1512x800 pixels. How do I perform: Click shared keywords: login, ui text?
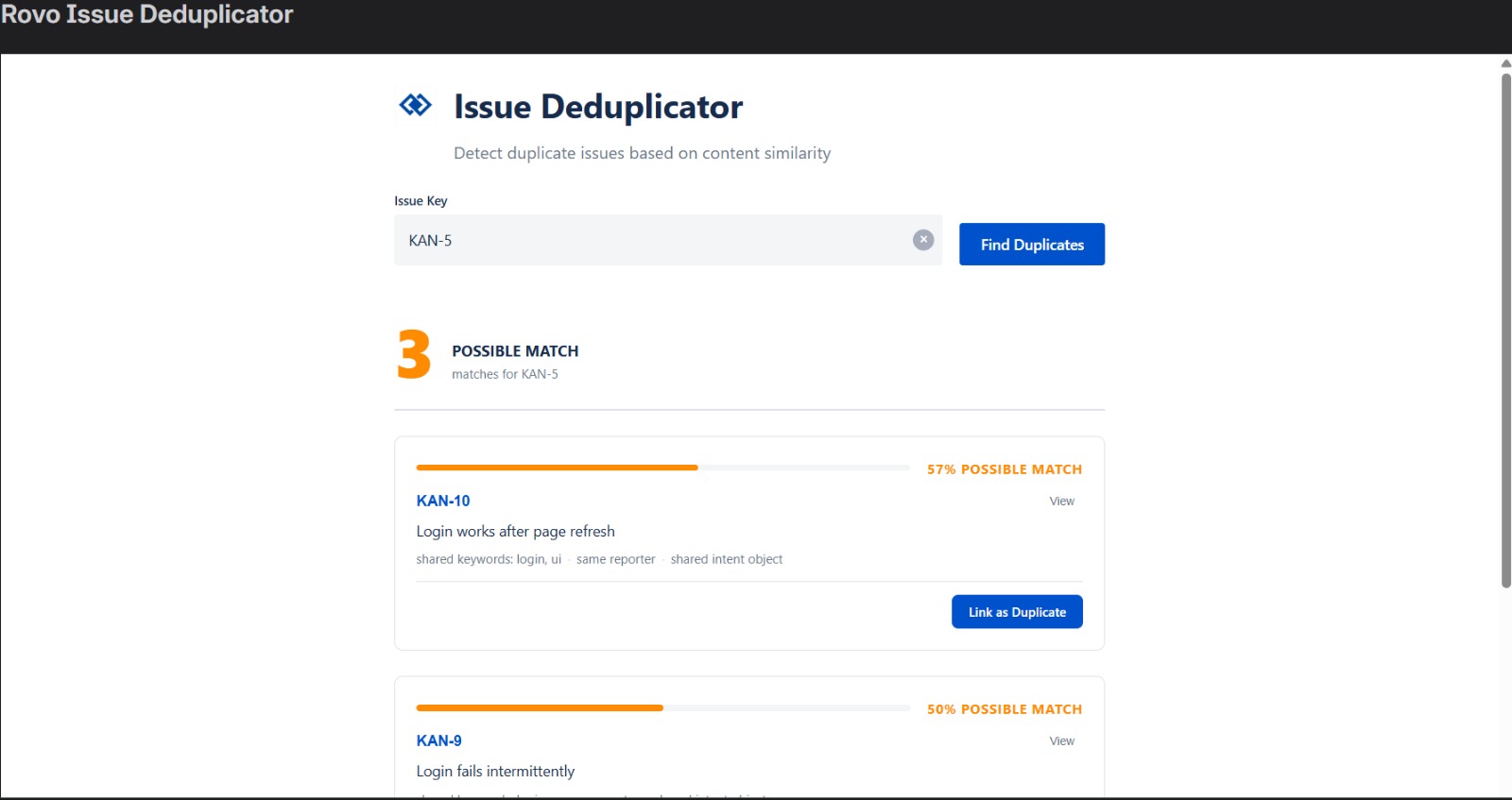click(489, 559)
